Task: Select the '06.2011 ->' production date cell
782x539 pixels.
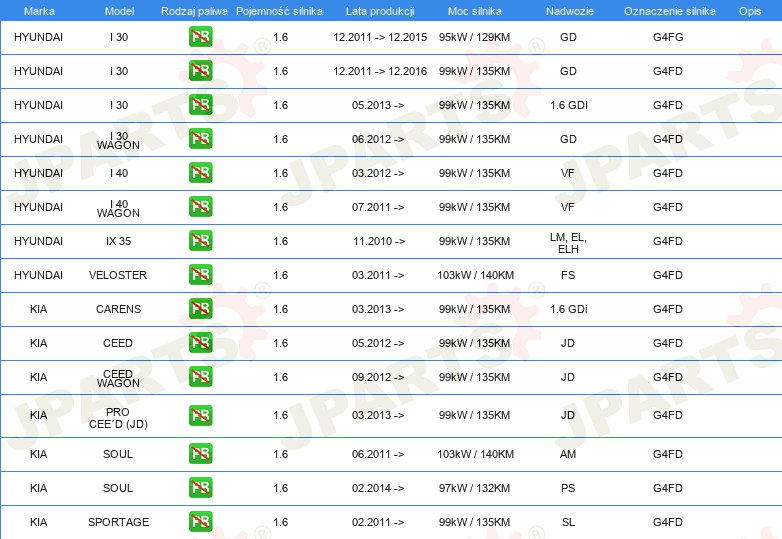Action: coord(378,454)
